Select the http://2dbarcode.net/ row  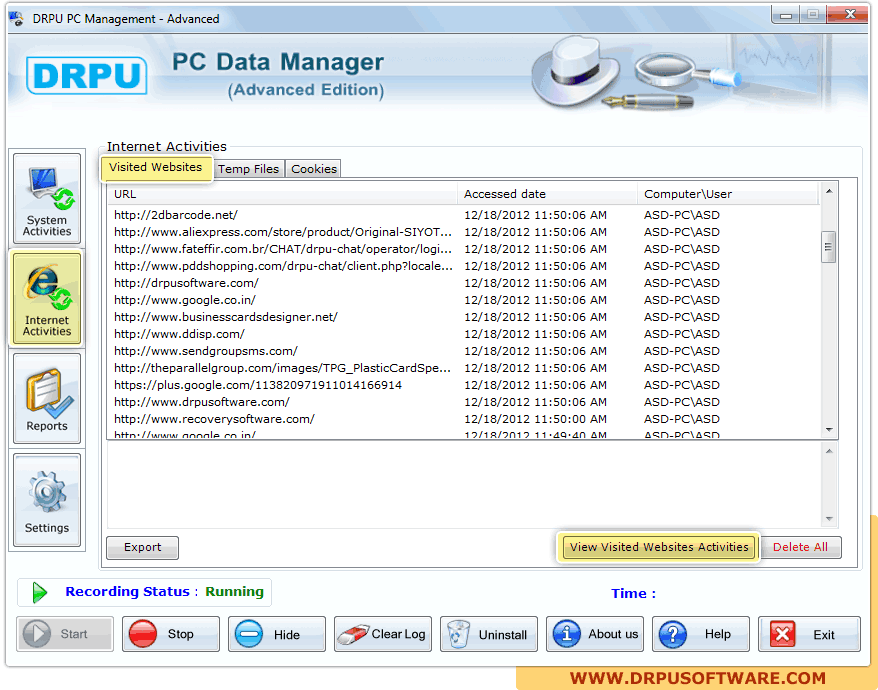click(464, 215)
